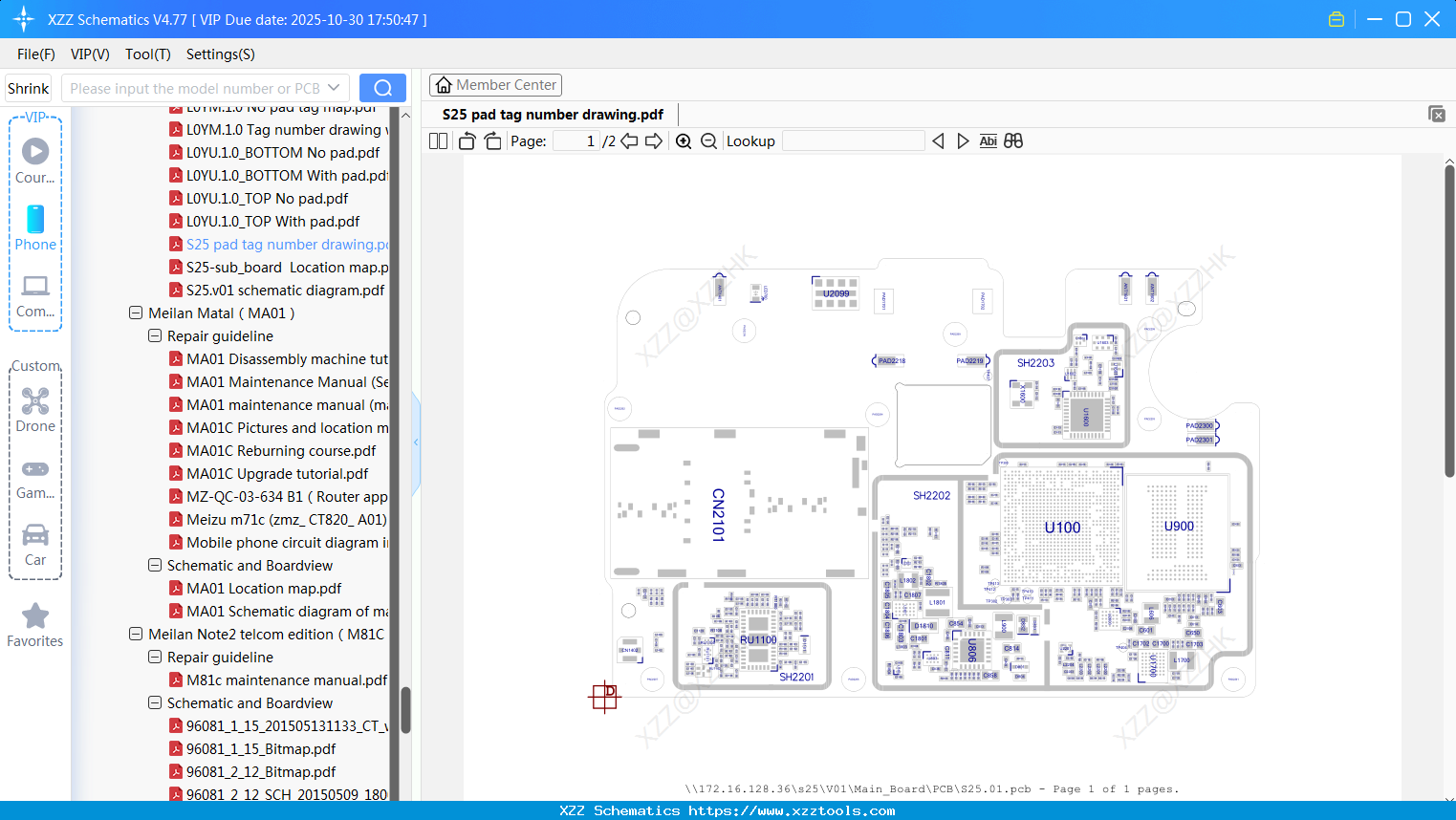The width and height of the screenshot is (1456, 820).
Task: Open the Tool(T) menu
Action: (x=147, y=54)
